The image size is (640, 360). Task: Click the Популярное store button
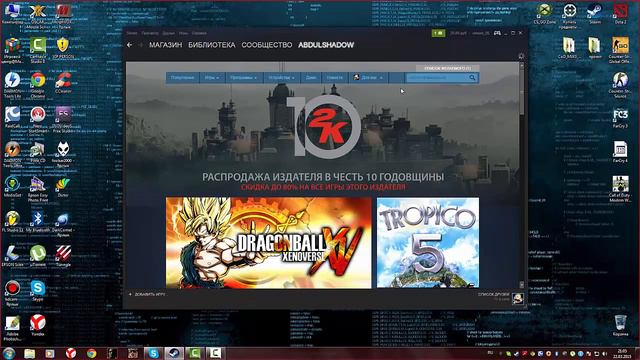(x=182, y=78)
